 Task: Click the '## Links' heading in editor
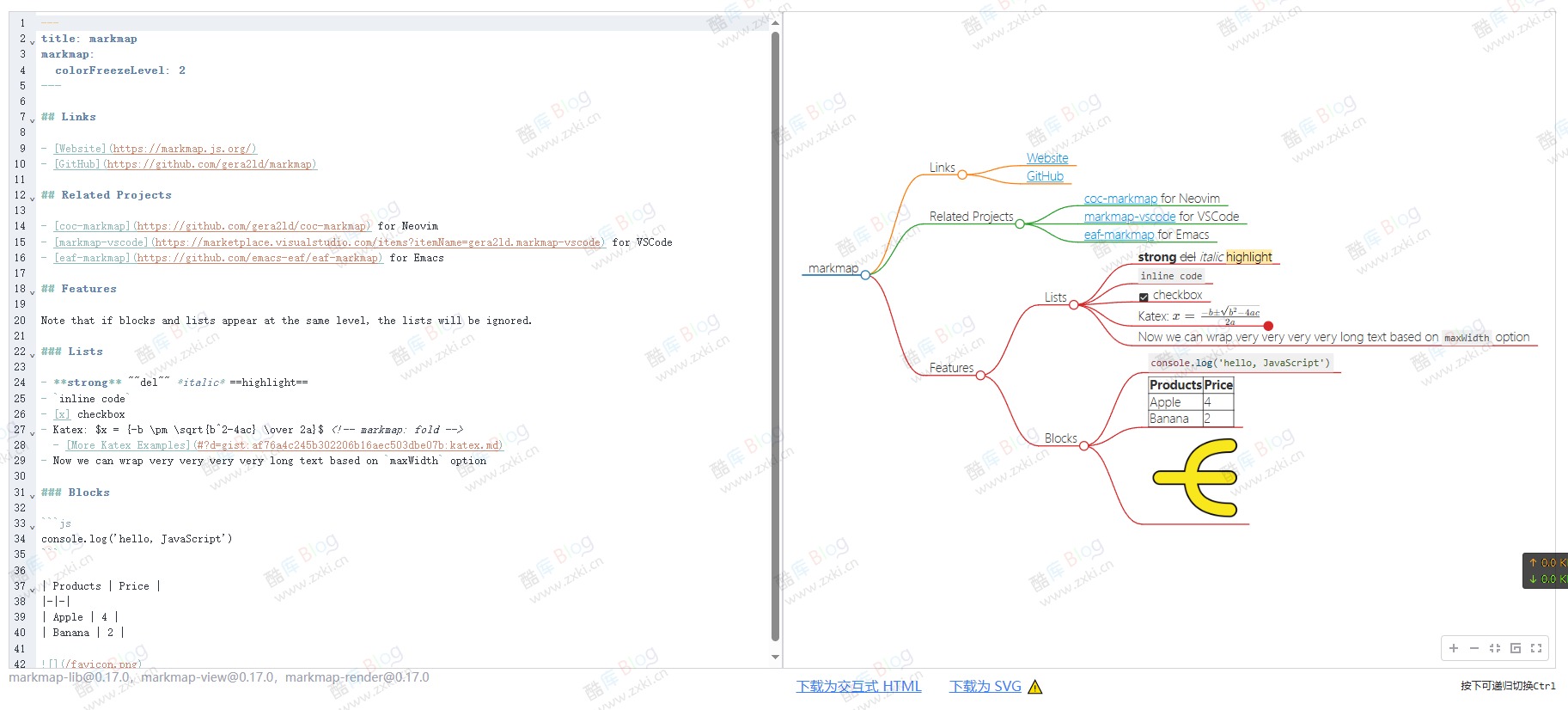pos(69,117)
